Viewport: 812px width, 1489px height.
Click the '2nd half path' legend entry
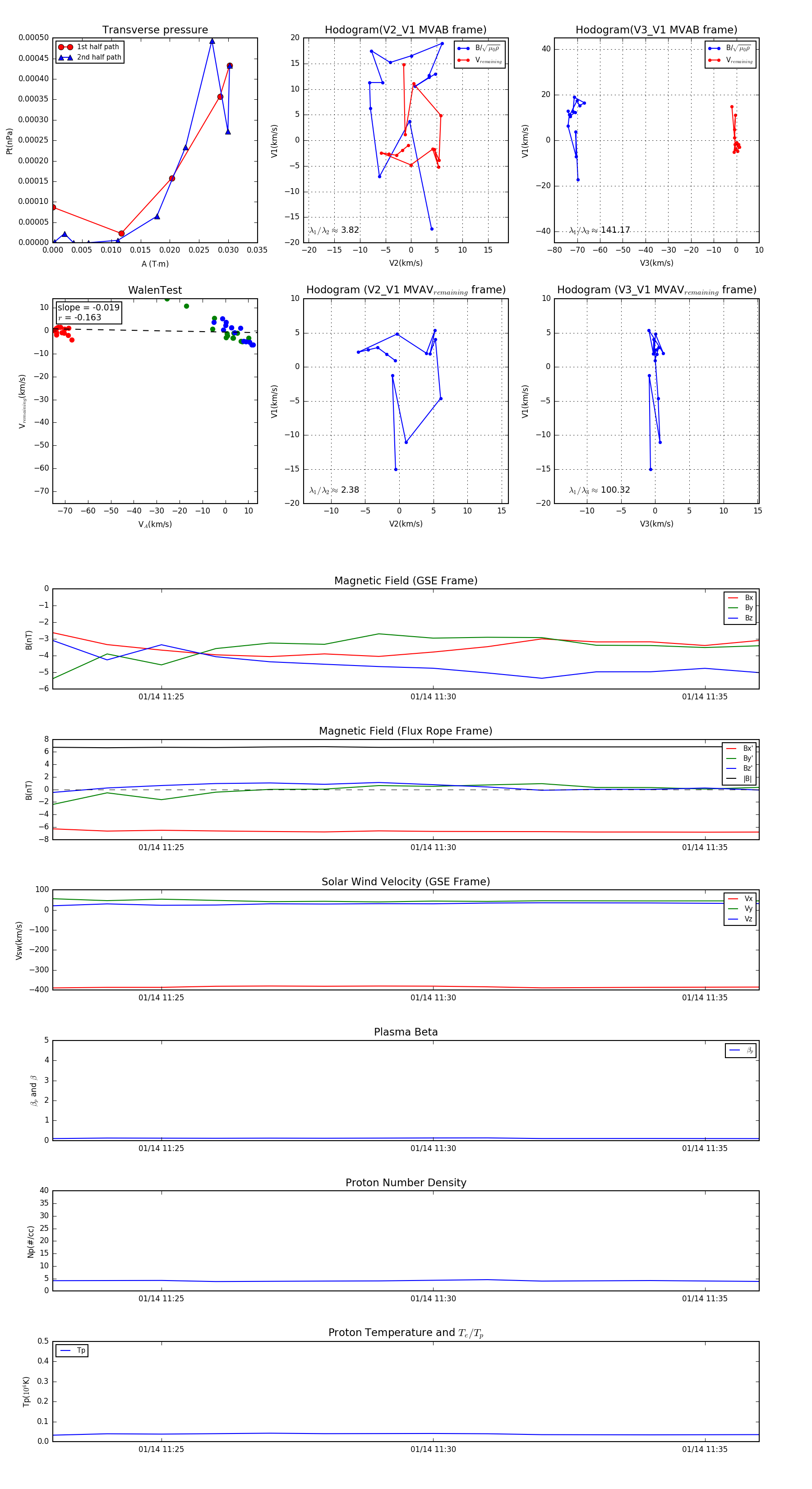click(90, 57)
